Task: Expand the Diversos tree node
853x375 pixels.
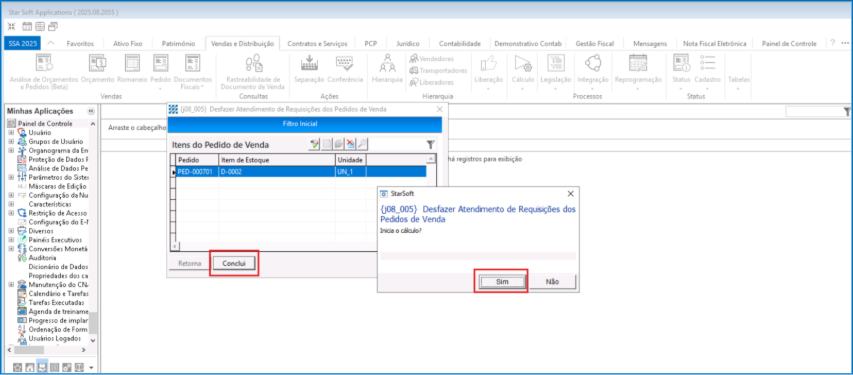Action: [x=11, y=231]
